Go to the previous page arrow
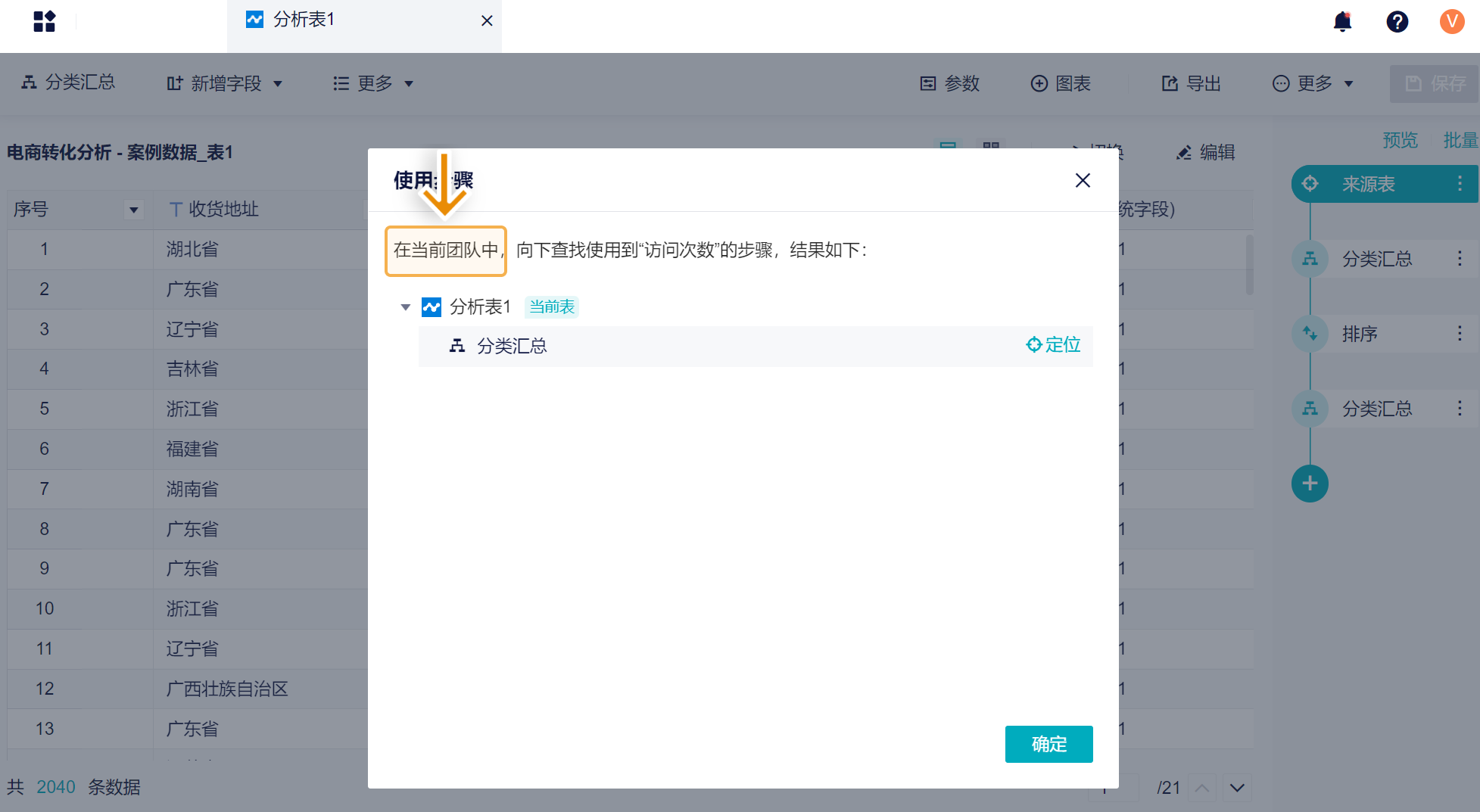The image size is (1480, 812). tap(1202, 788)
